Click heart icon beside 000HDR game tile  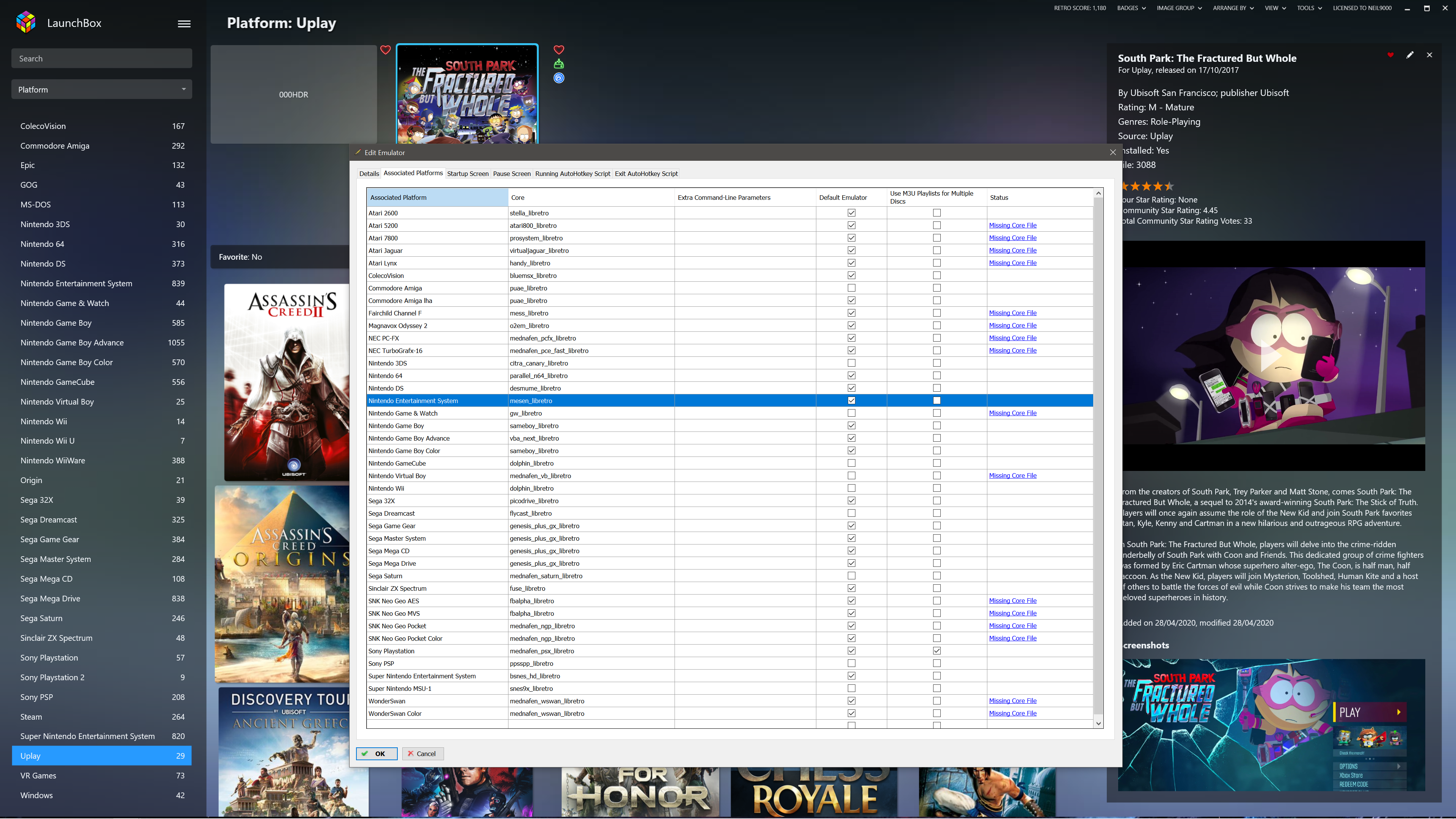tap(386, 50)
